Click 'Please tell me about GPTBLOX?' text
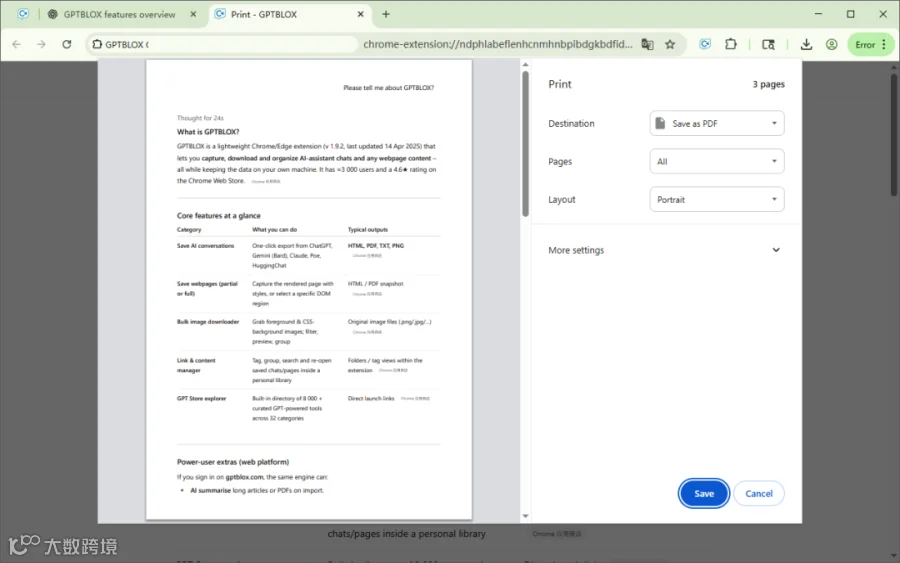This screenshot has height=563, width=900. click(389, 88)
